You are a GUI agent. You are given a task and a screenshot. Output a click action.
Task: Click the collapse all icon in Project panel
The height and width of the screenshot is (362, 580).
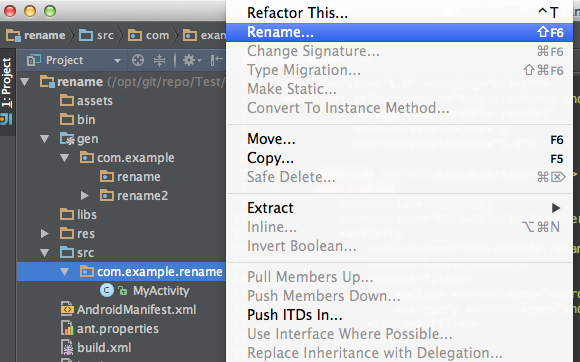tap(159, 60)
